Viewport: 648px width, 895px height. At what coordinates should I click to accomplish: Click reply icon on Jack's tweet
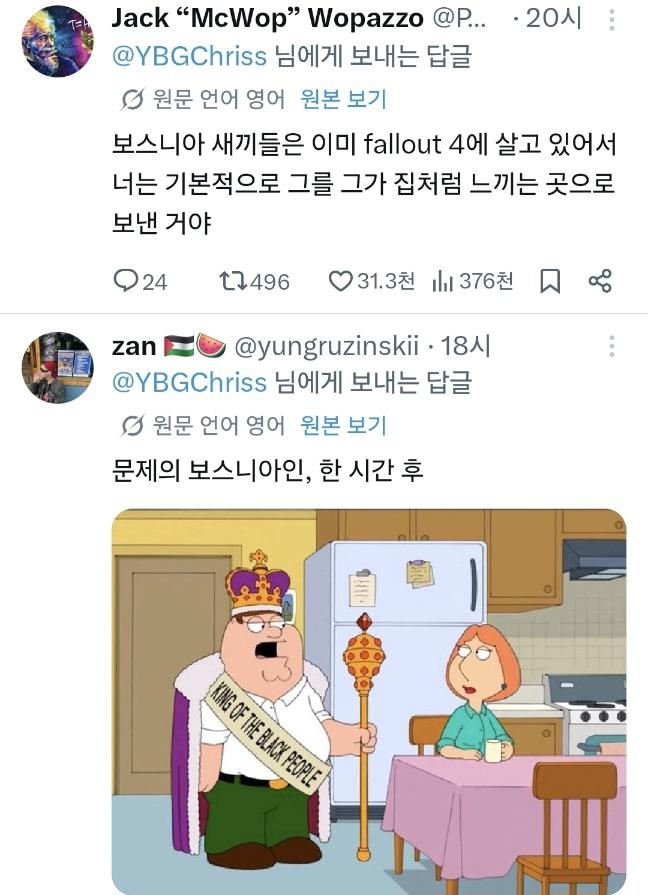125,281
